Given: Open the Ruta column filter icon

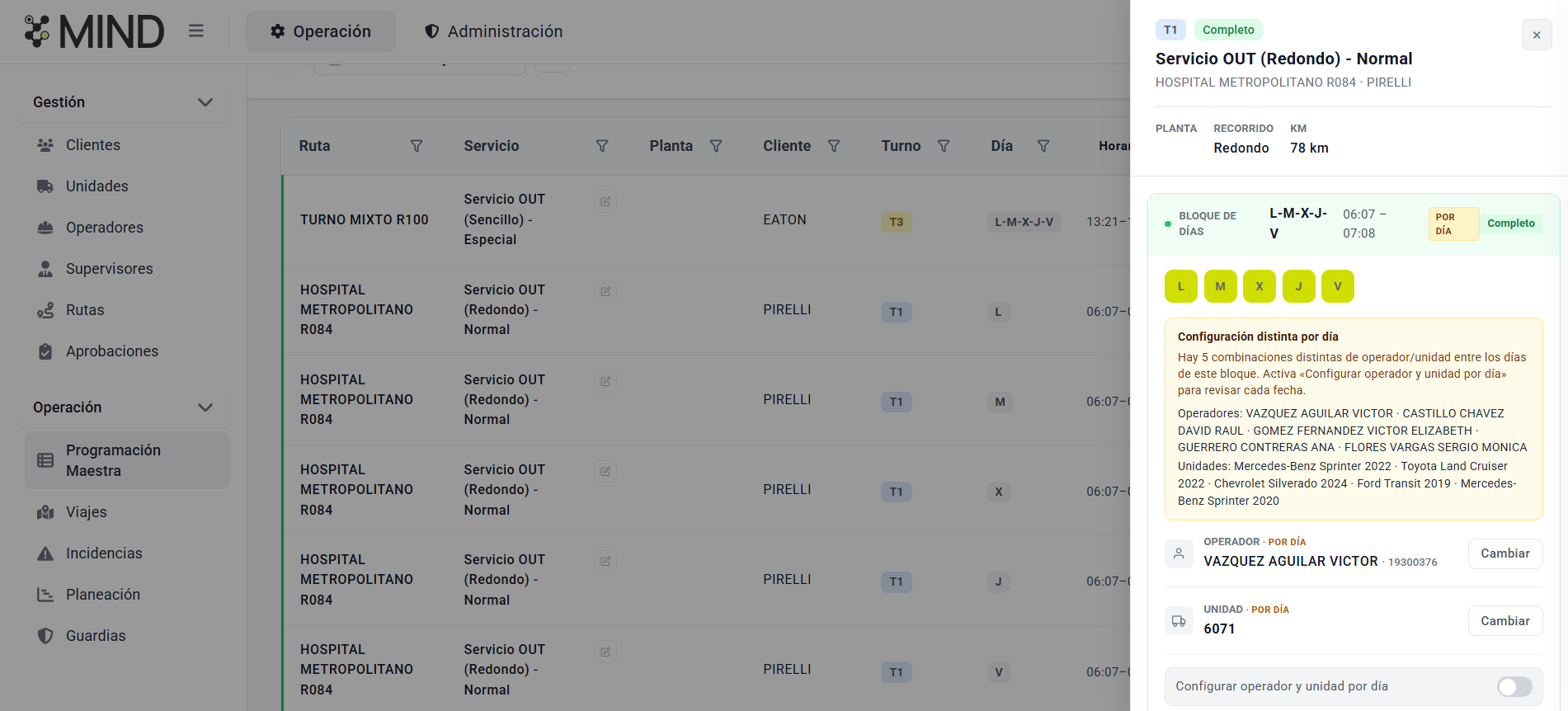Looking at the screenshot, I should (x=417, y=146).
